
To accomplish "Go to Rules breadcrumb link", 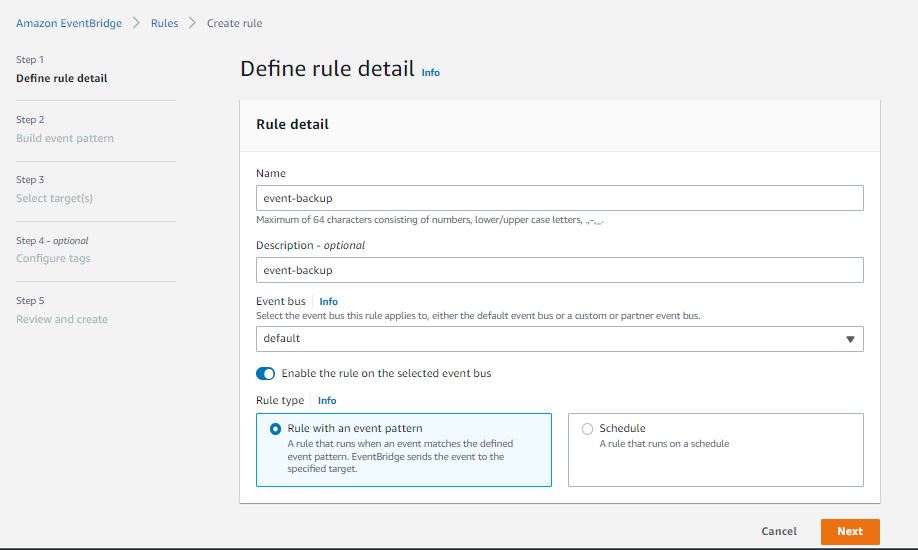I will [x=164, y=23].
